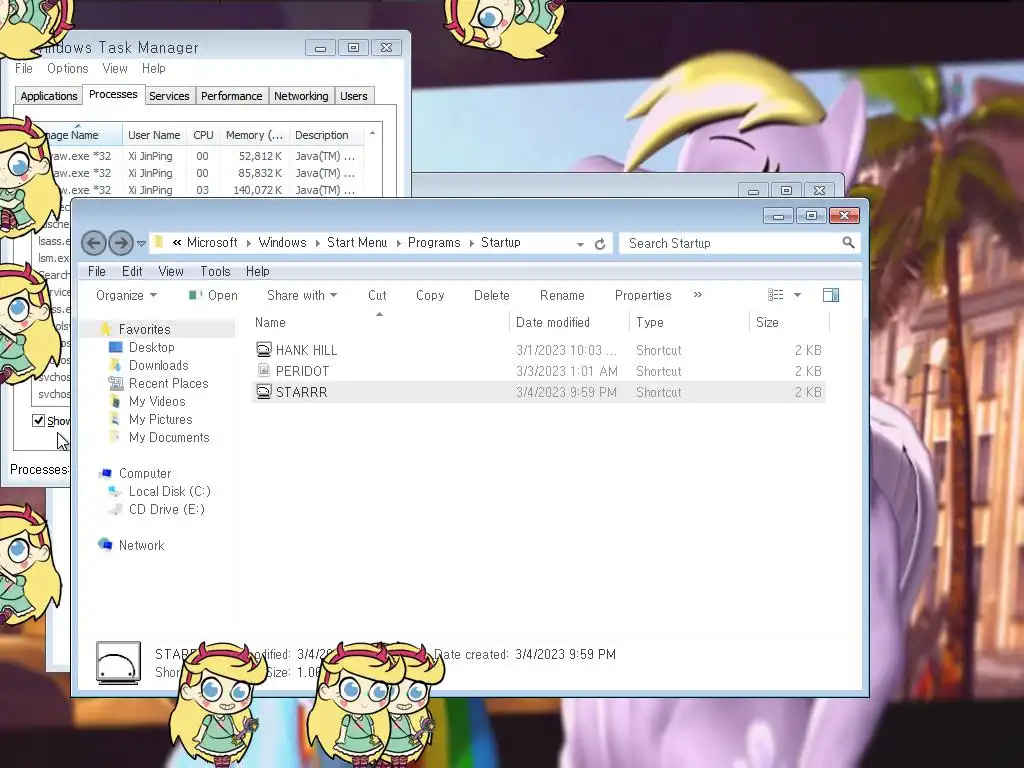Switch to Task Manager Networking tab

pyautogui.click(x=301, y=96)
